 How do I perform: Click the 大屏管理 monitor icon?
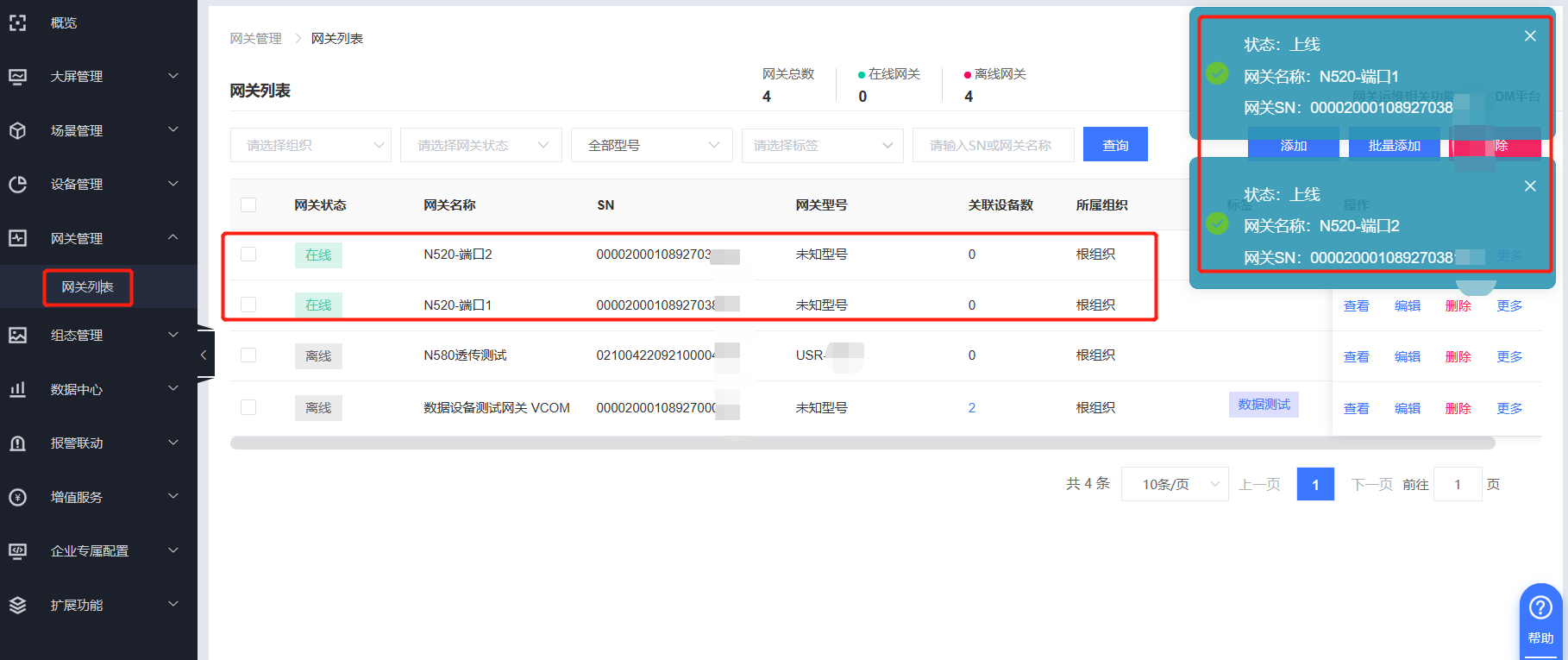click(18, 77)
